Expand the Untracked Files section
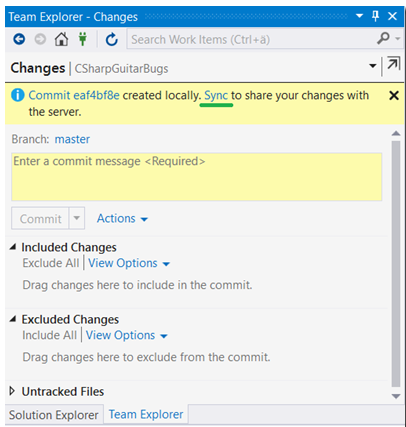This screenshot has height=427, width=406. pos(12,391)
